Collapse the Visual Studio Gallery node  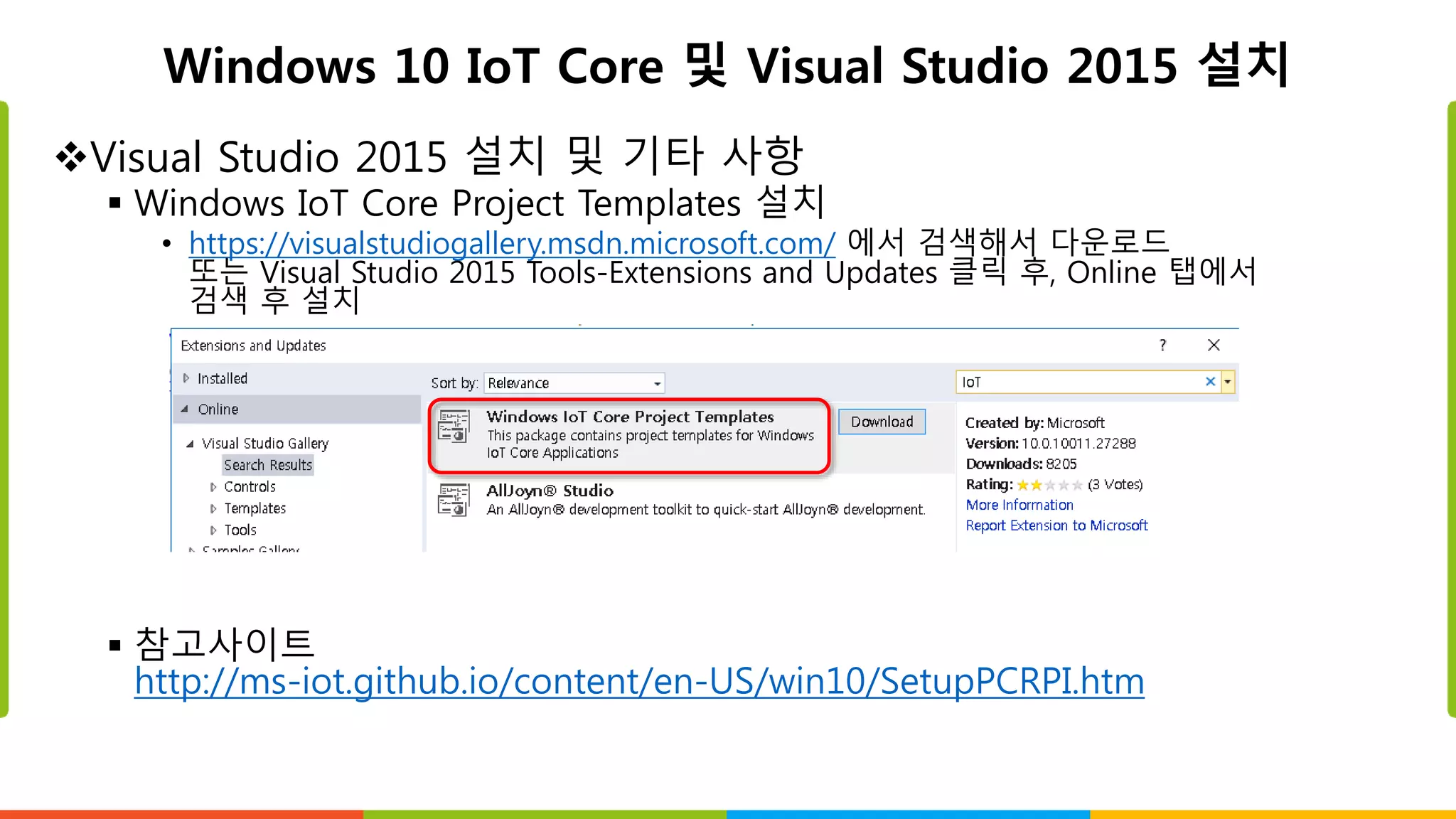coord(190,444)
